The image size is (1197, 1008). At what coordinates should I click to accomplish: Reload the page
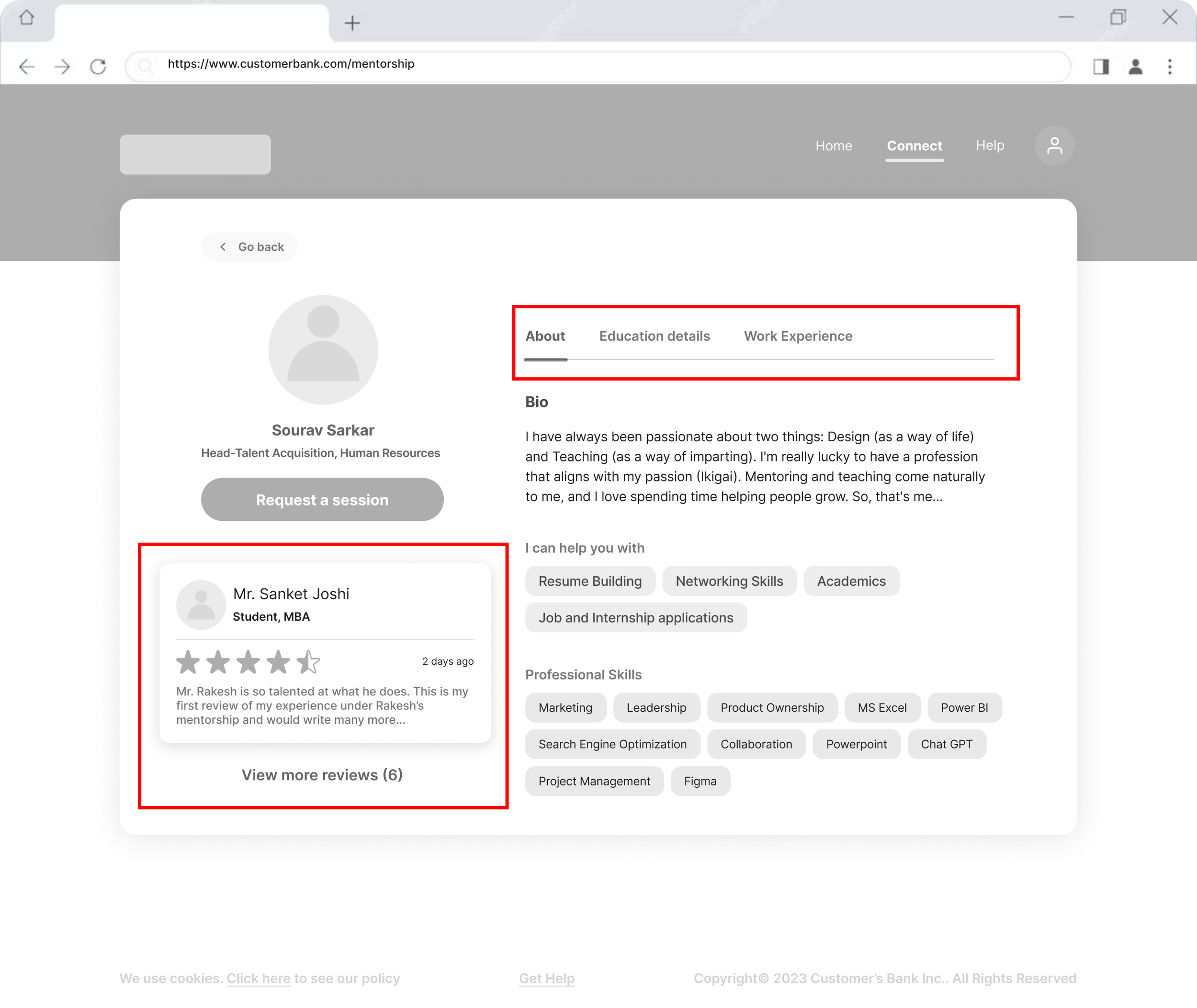click(98, 67)
